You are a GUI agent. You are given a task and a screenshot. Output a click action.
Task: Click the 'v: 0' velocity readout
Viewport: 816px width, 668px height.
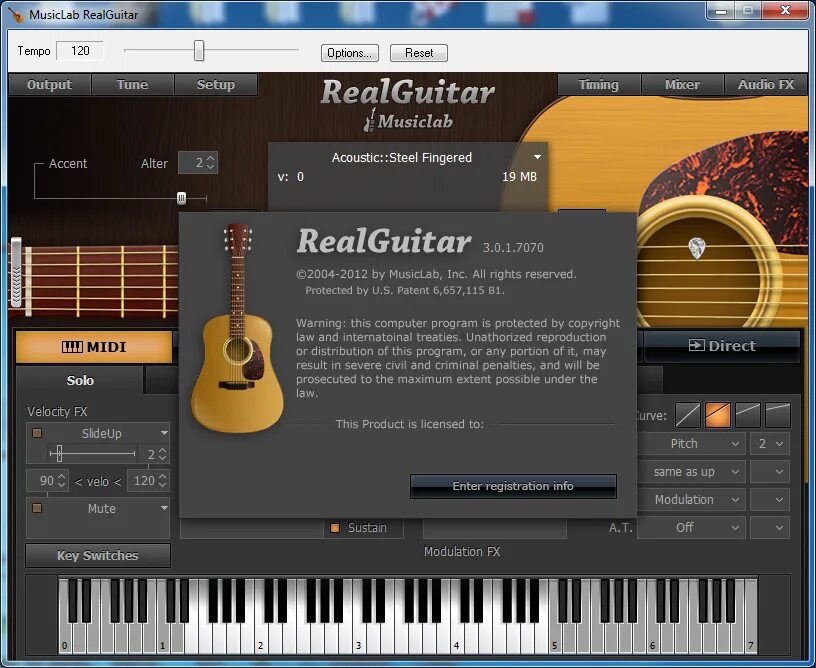tap(290, 177)
